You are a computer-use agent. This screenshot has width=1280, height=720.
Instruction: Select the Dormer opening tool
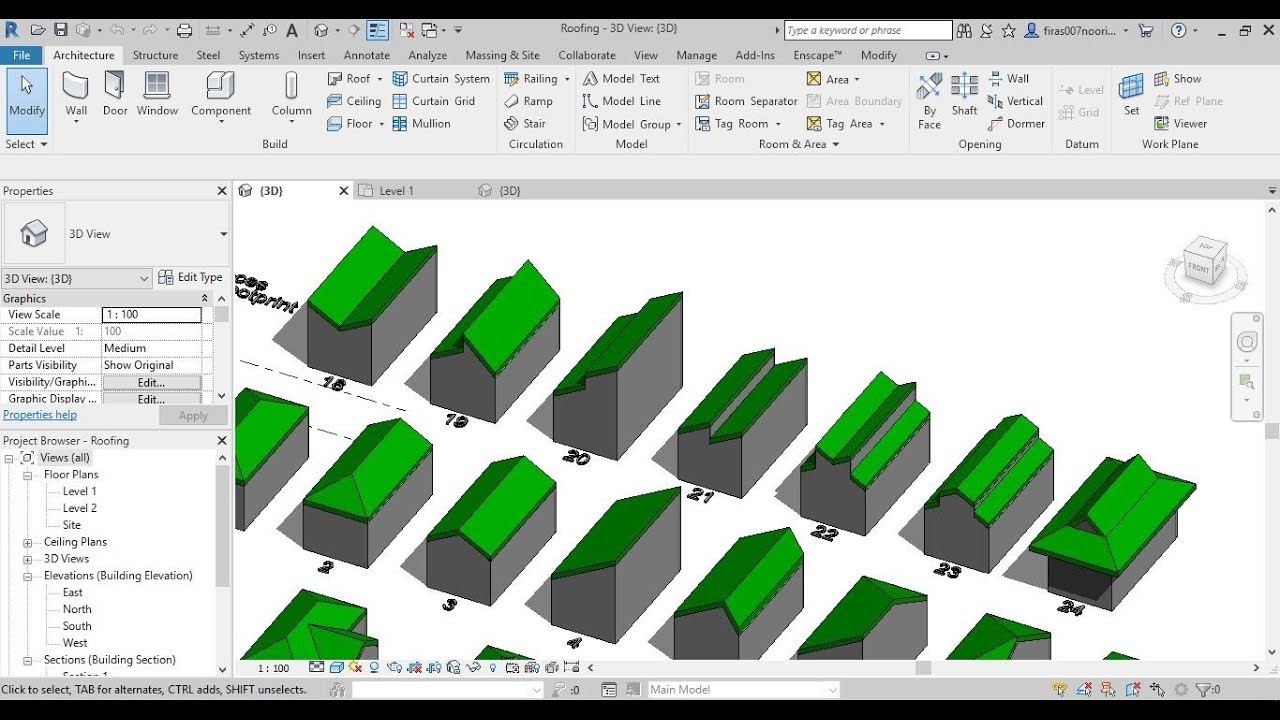[x=1016, y=124]
